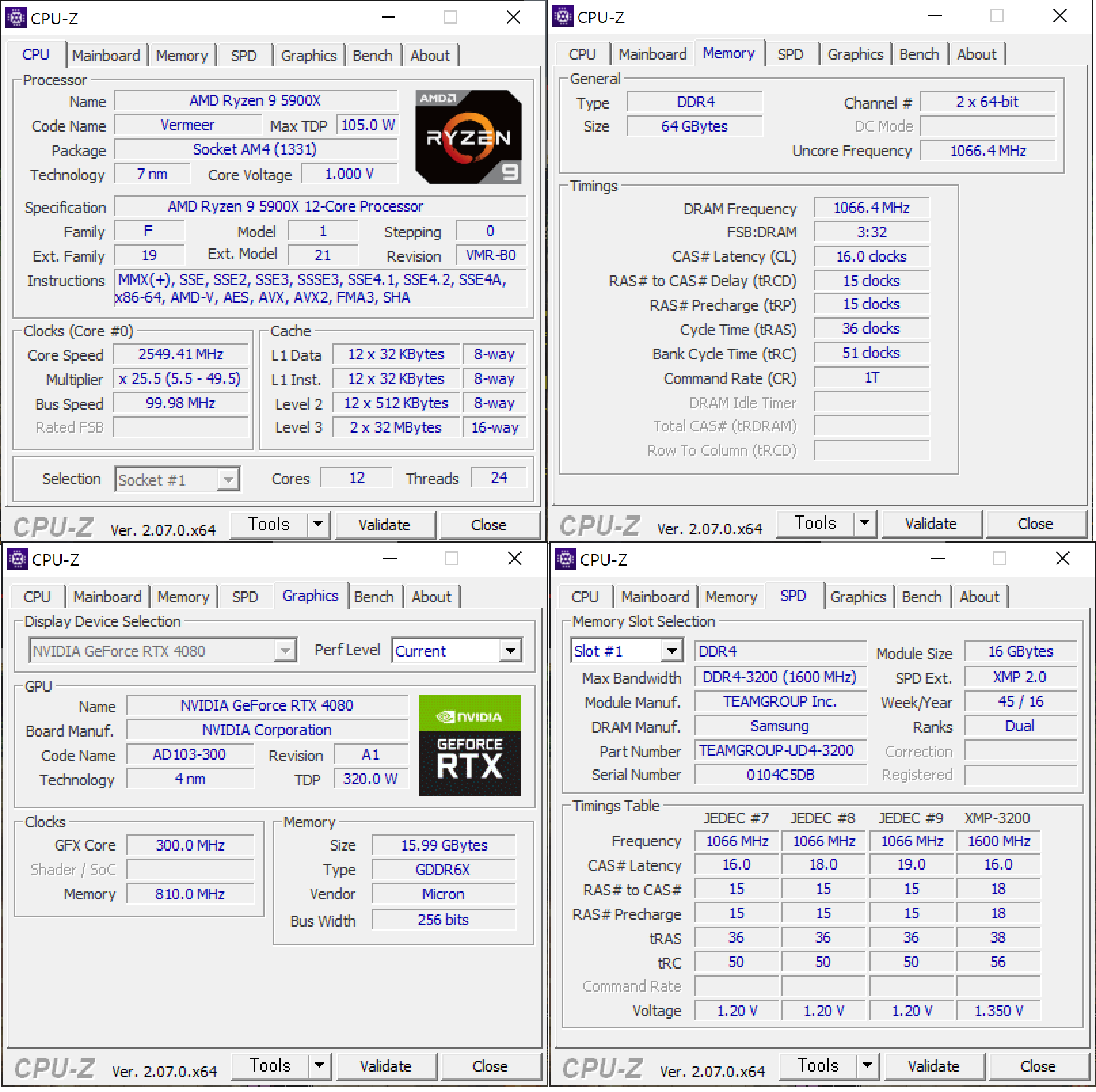This screenshot has width=1096, height=1092.
Task: Open Graphics tab in the memory slot window
Action: [858, 597]
